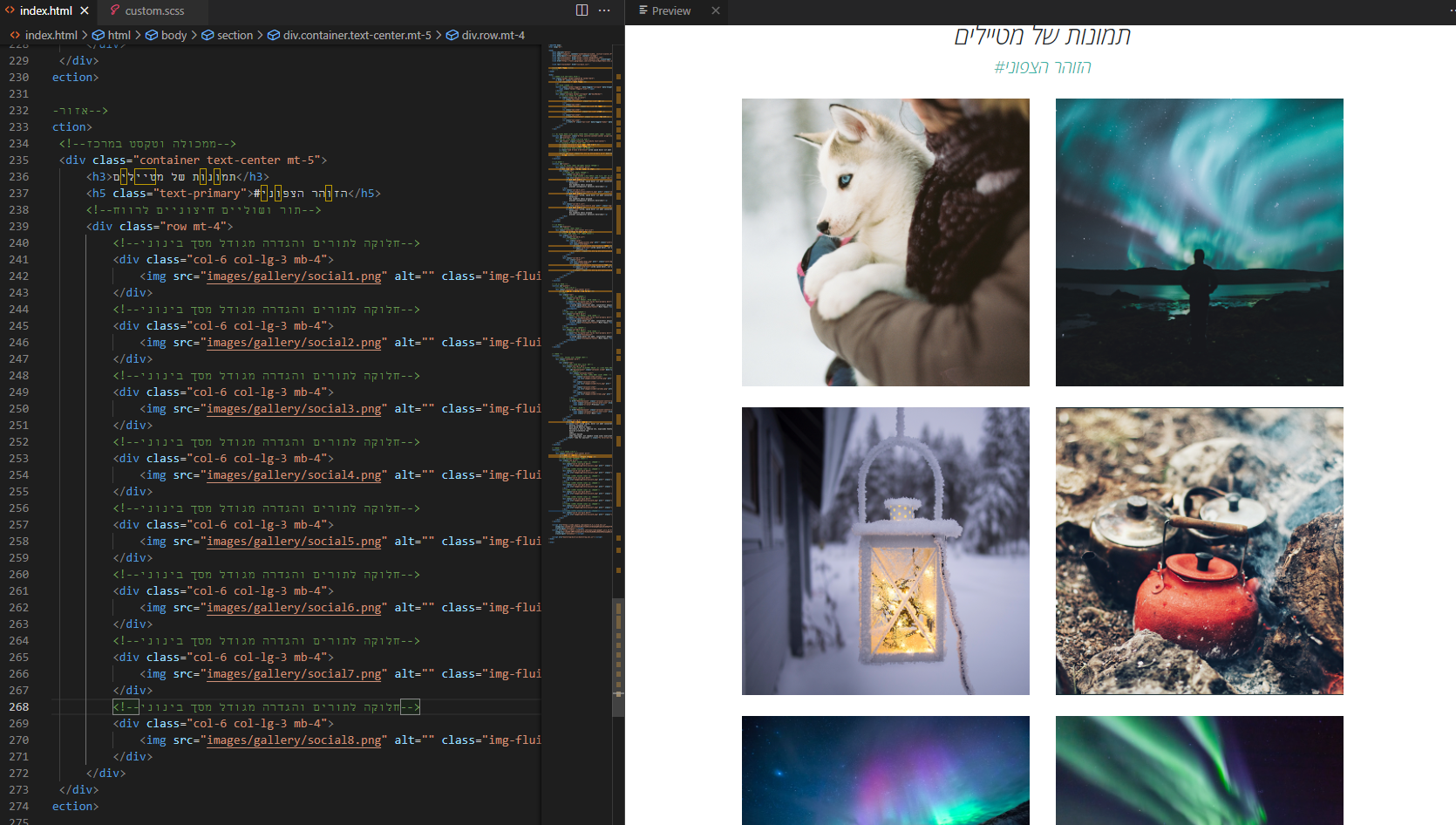Open the custom.scss tab
This screenshot has height=825, width=1456.
point(154,10)
